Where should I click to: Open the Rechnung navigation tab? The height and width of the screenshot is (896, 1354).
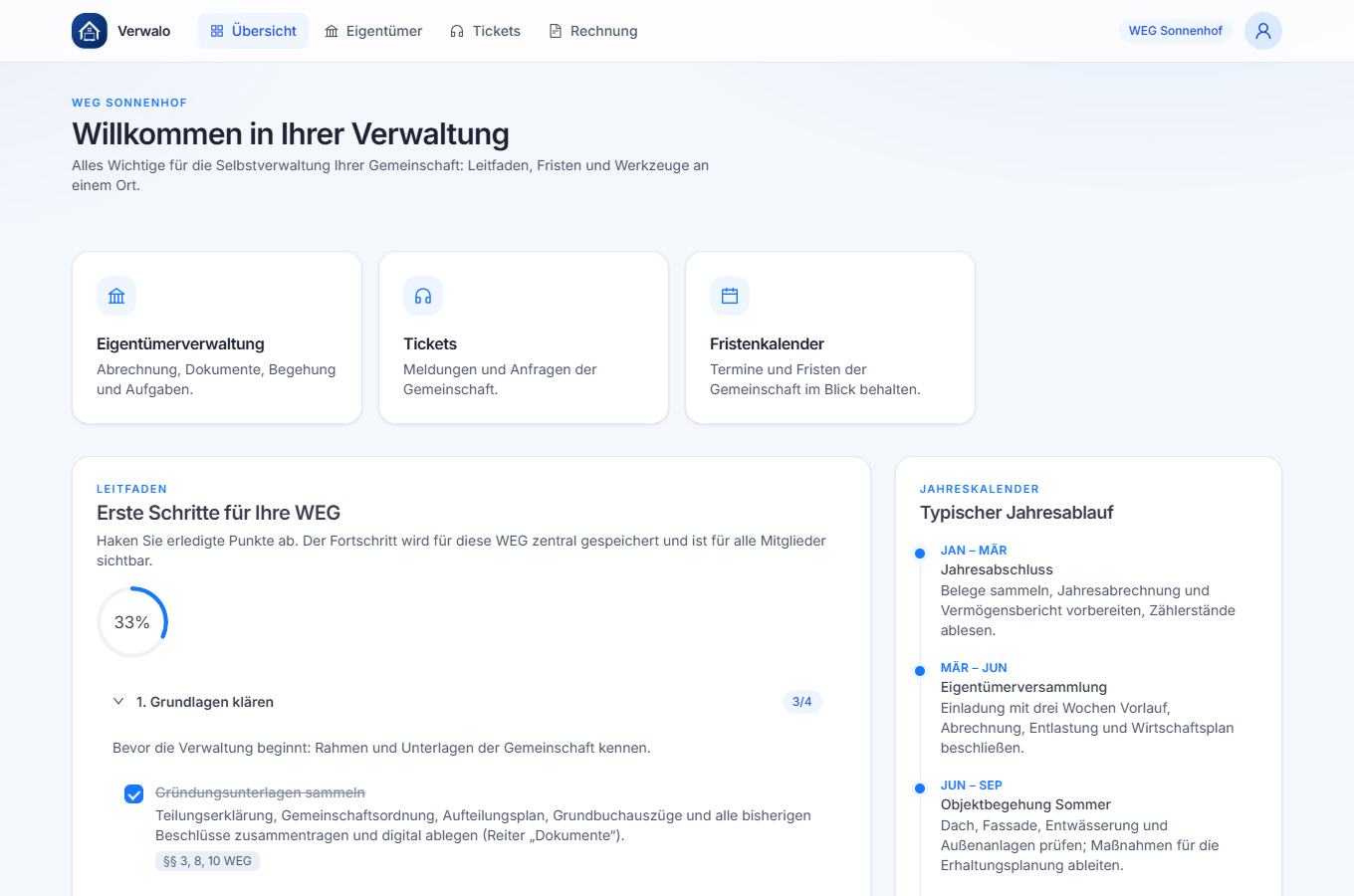tap(593, 31)
